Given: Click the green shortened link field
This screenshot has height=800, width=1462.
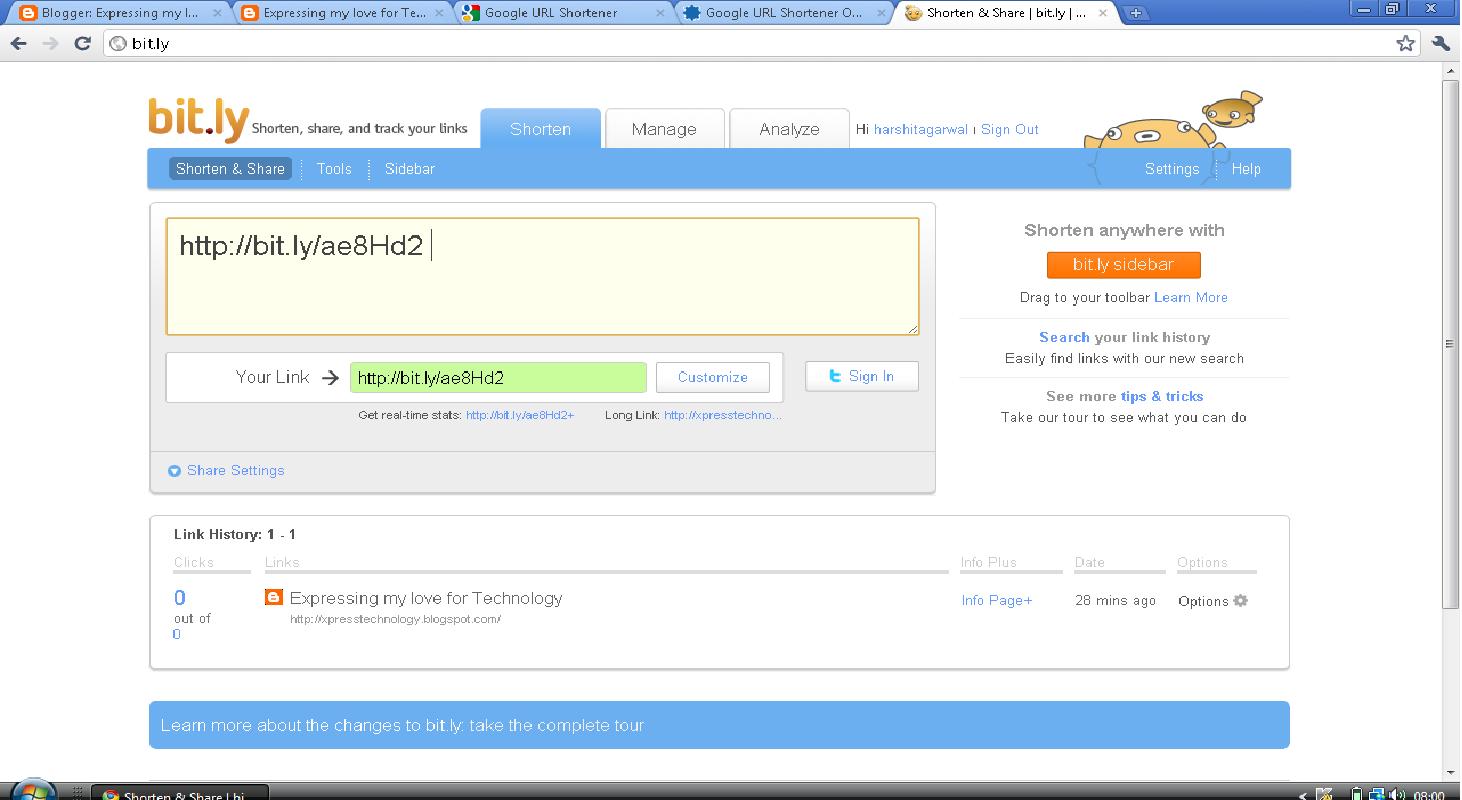Looking at the screenshot, I should (498, 377).
